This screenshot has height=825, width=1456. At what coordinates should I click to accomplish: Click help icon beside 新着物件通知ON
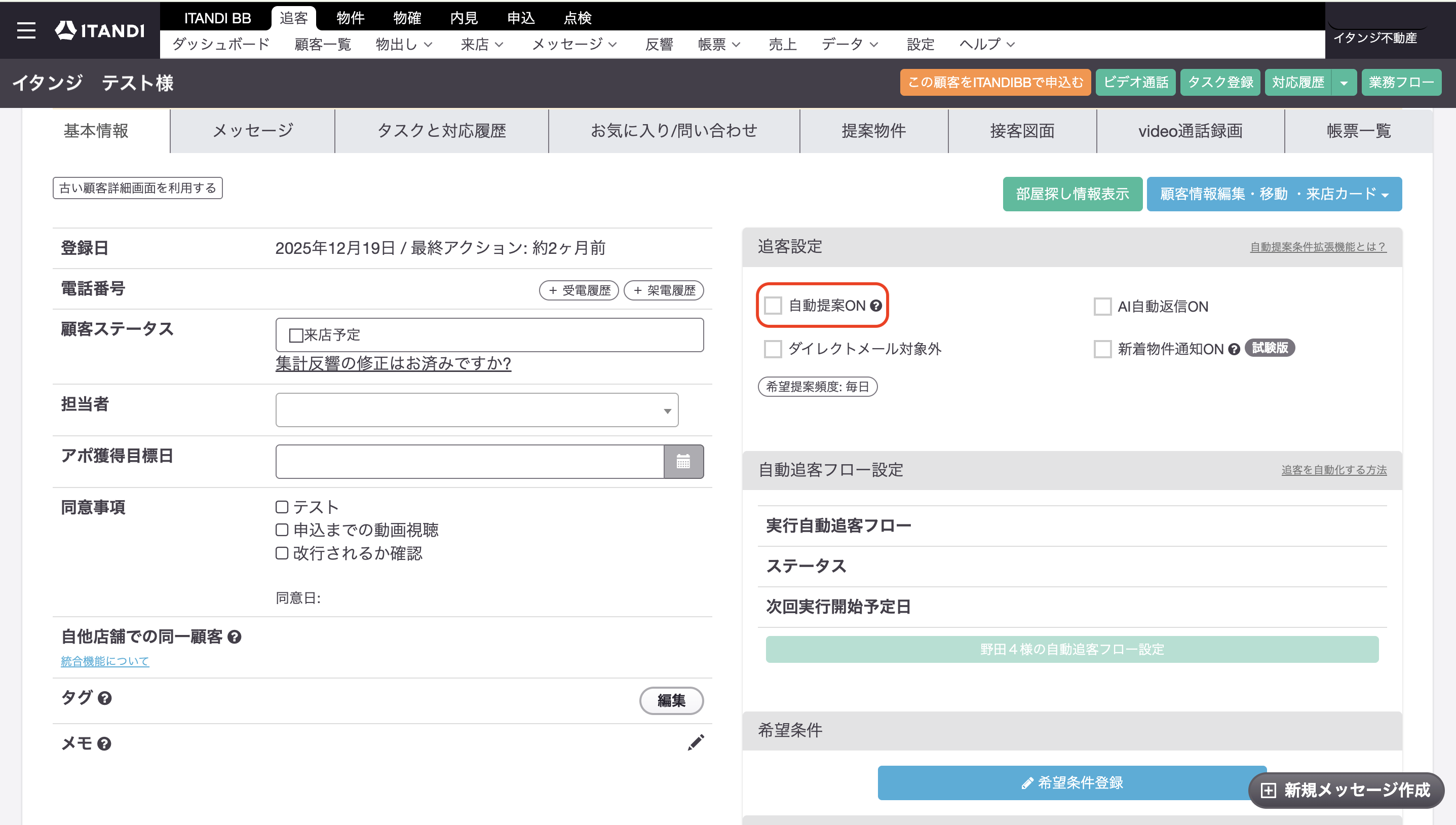coord(1234,349)
